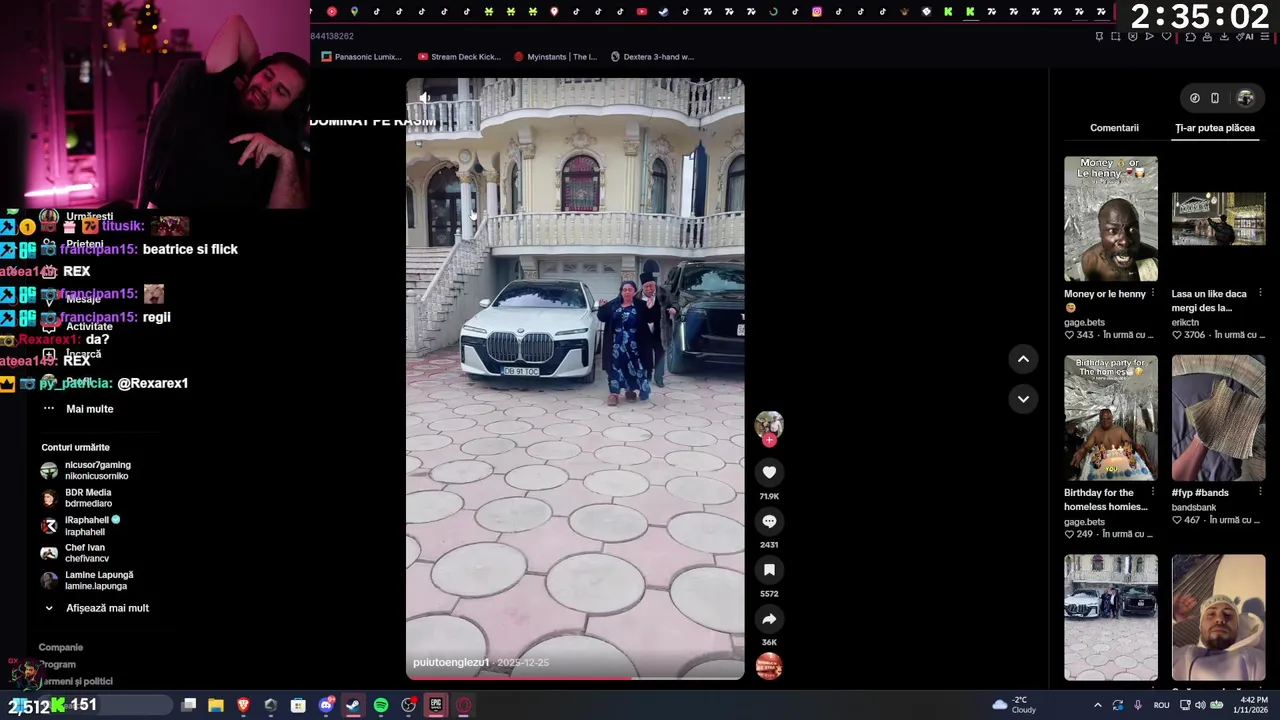Image resolution: width=1280 pixels, height=720 pixels.
Task: Open the Companie footer link
Action: pos(61,647)
